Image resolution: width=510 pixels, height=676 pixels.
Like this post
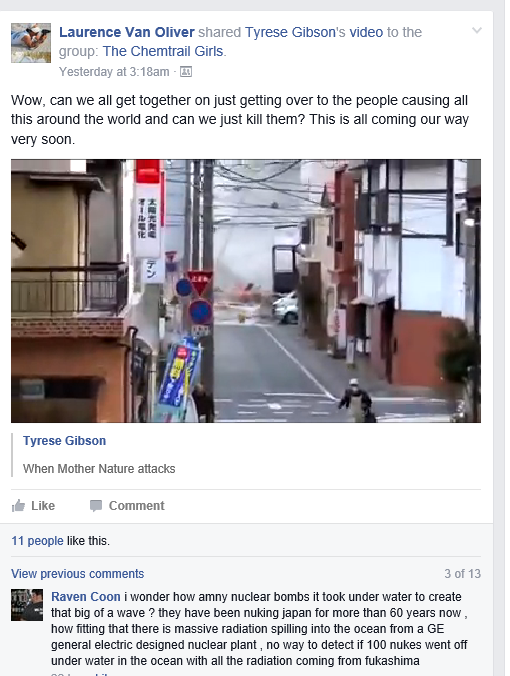(x=33, y=505)
